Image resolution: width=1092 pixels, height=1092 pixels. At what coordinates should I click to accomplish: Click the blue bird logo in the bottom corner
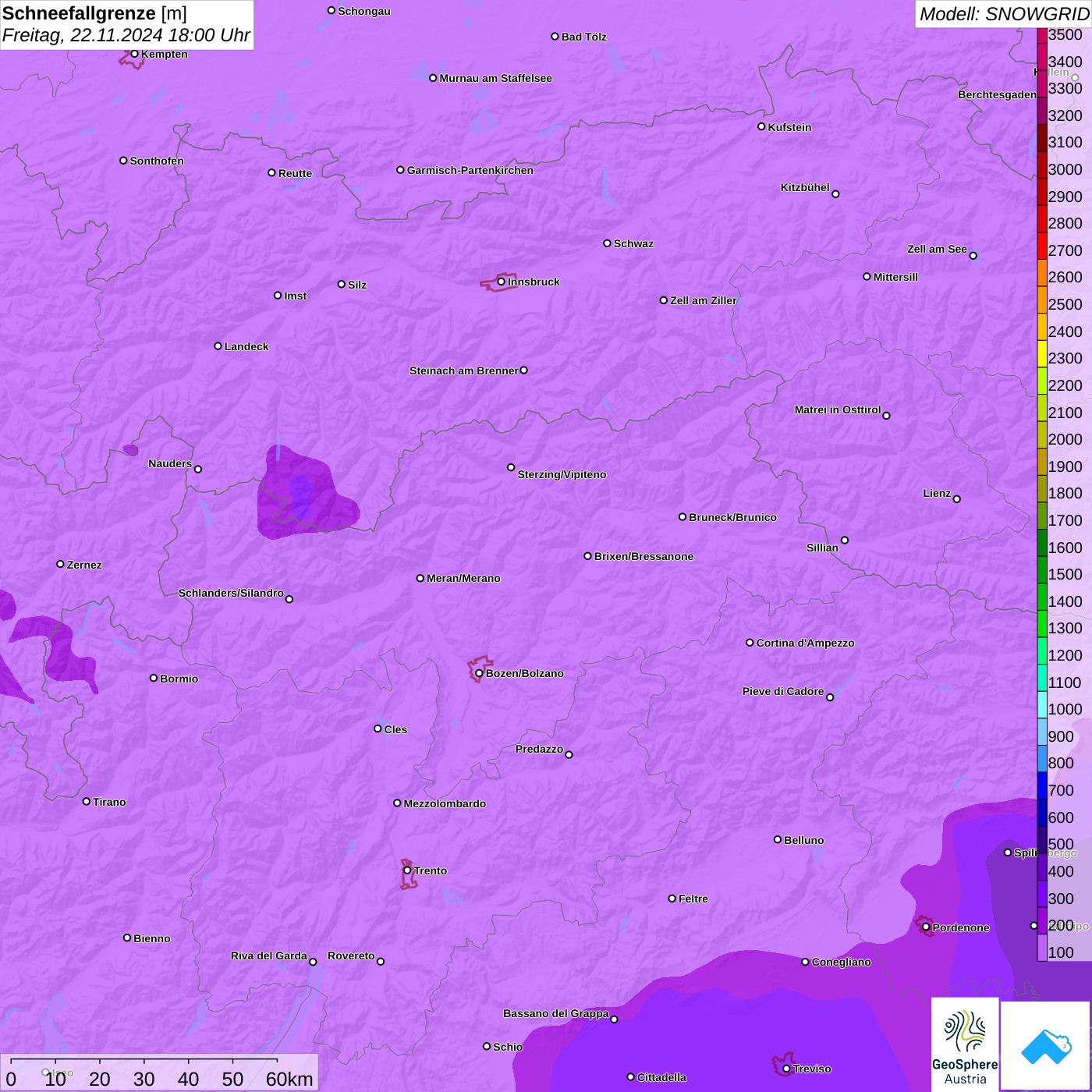point(1046,1045)
